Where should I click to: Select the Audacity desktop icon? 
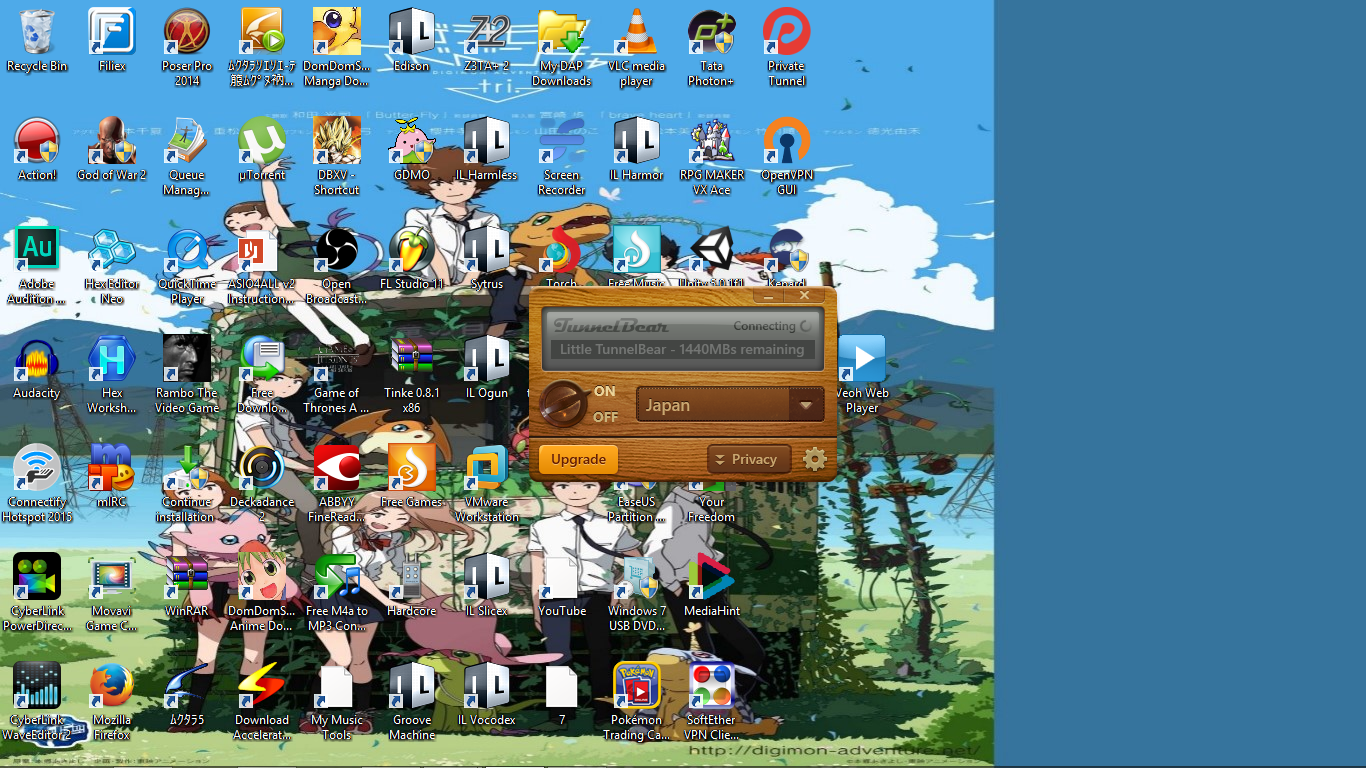coord(37,368)
